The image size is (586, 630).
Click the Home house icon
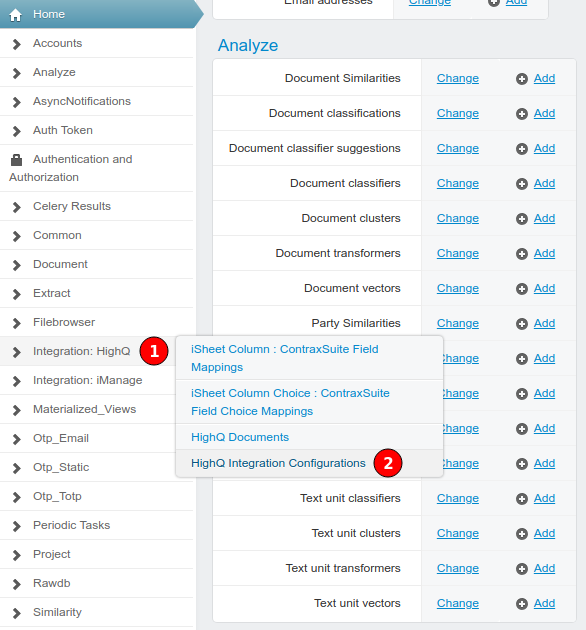pos(15,15)
